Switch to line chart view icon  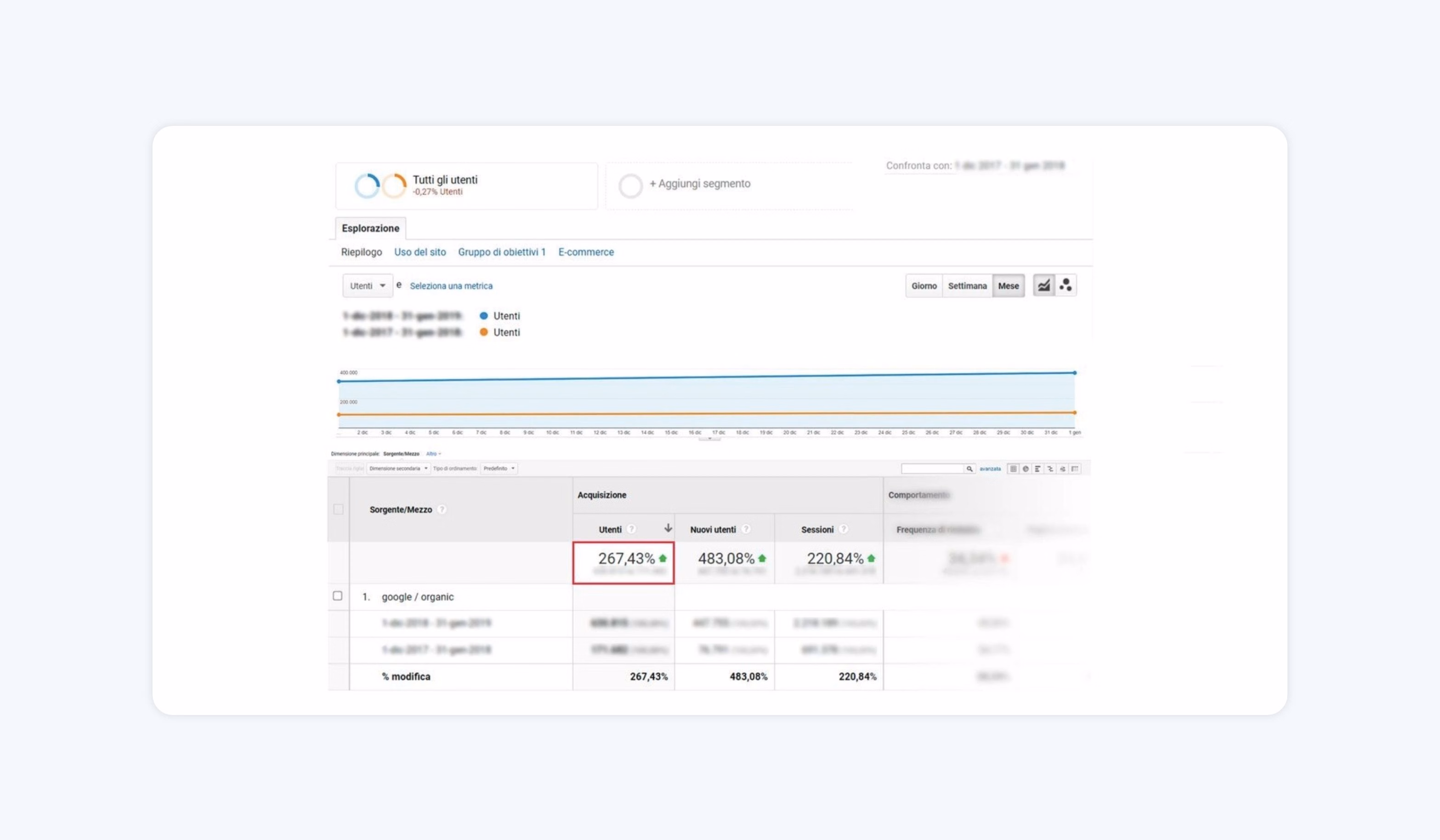pyautogui.click(x=1043, y=286)
